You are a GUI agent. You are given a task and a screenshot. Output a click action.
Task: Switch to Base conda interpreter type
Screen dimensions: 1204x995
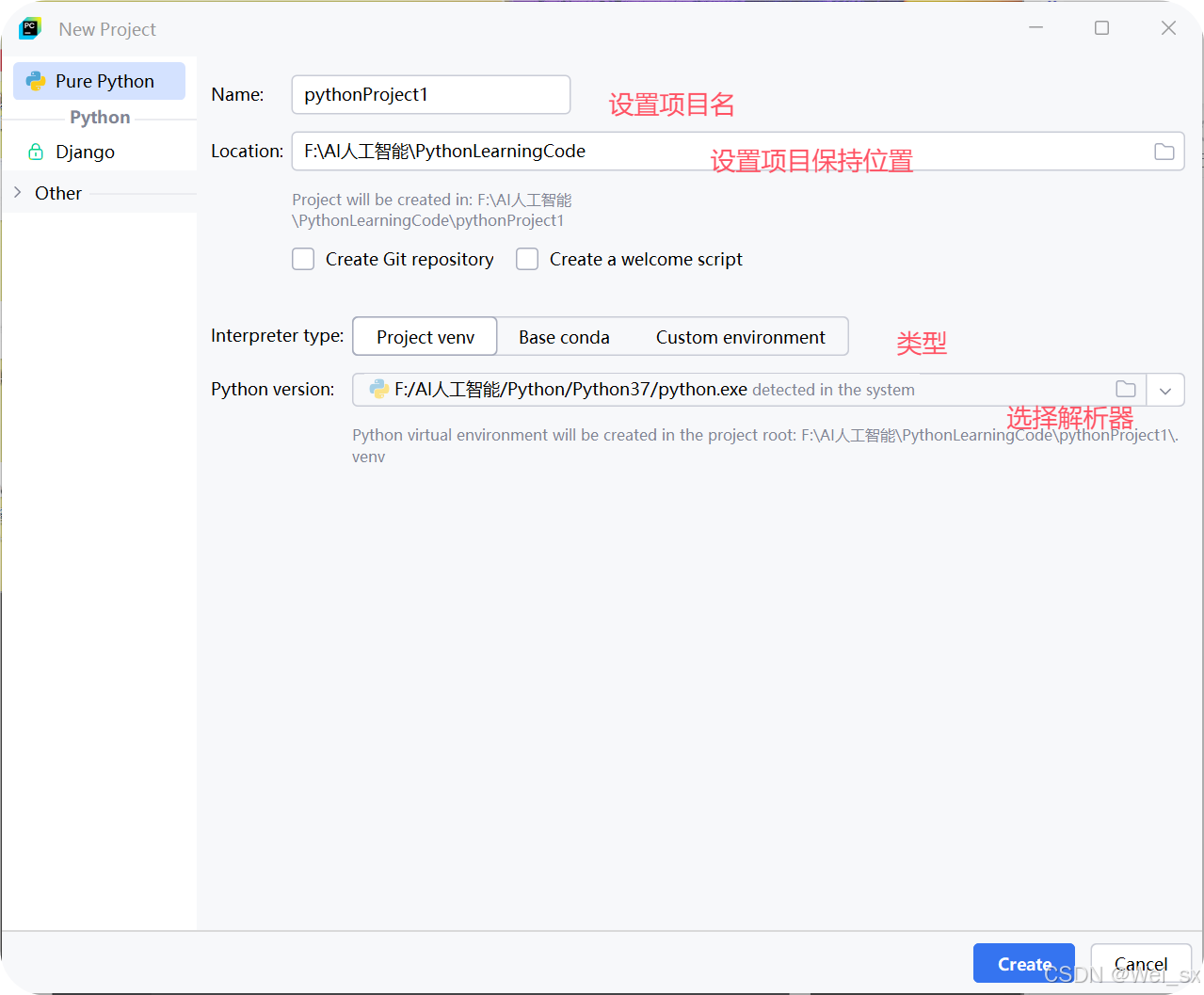(563, 336)
